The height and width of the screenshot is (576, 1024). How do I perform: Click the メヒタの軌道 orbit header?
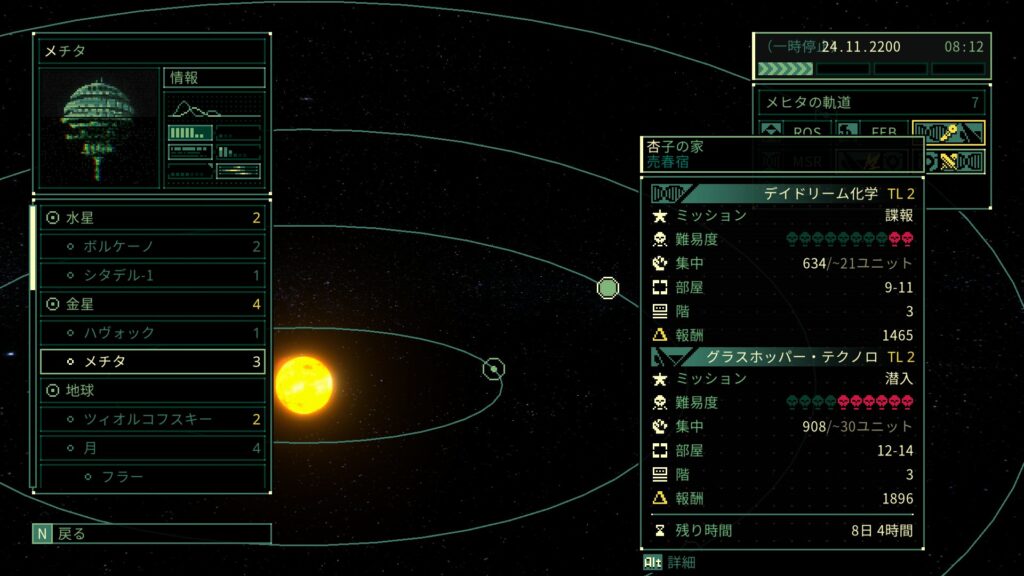[x=872, y=103]
